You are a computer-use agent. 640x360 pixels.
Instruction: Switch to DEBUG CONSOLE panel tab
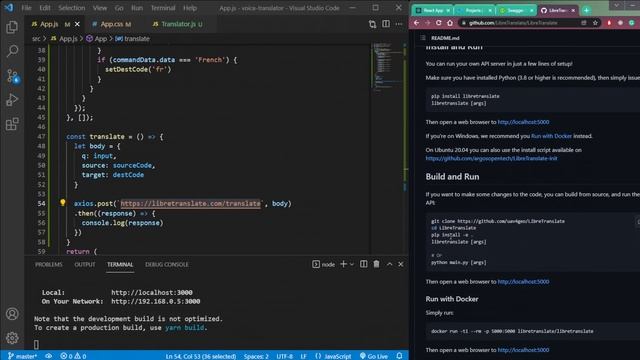pos(167,264)
